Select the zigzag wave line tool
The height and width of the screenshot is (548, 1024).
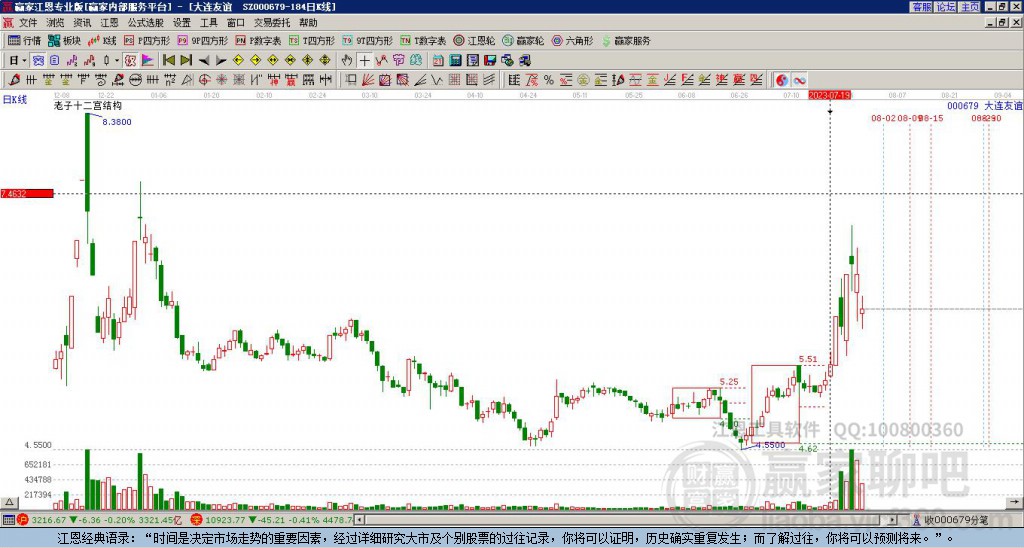click(x=437, y=80)
